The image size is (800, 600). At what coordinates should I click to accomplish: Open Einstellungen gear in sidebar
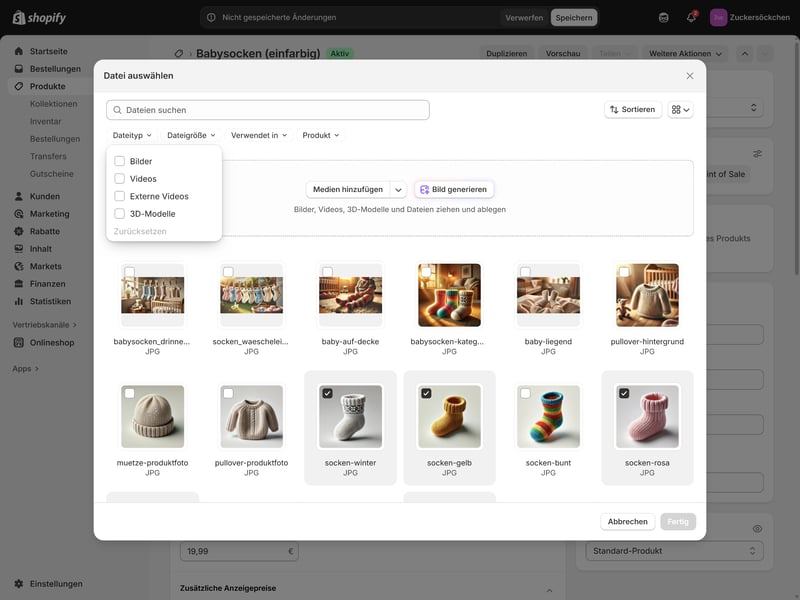click(19, 584)
